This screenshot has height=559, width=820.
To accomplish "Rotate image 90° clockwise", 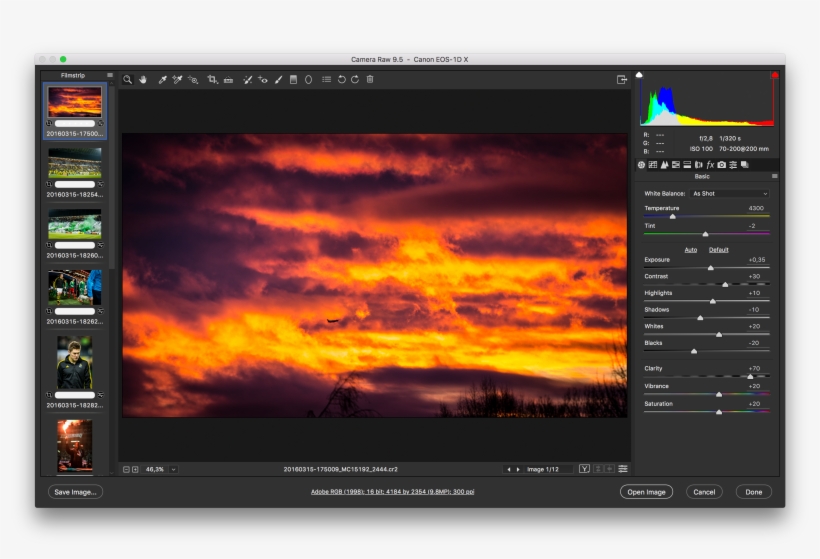I will [355, 79].
